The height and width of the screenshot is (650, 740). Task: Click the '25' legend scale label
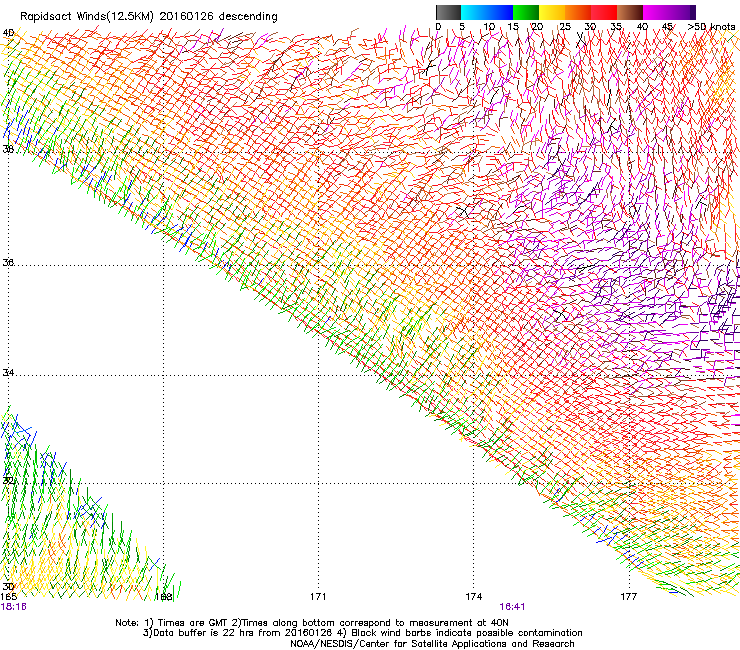pos(565,26)
